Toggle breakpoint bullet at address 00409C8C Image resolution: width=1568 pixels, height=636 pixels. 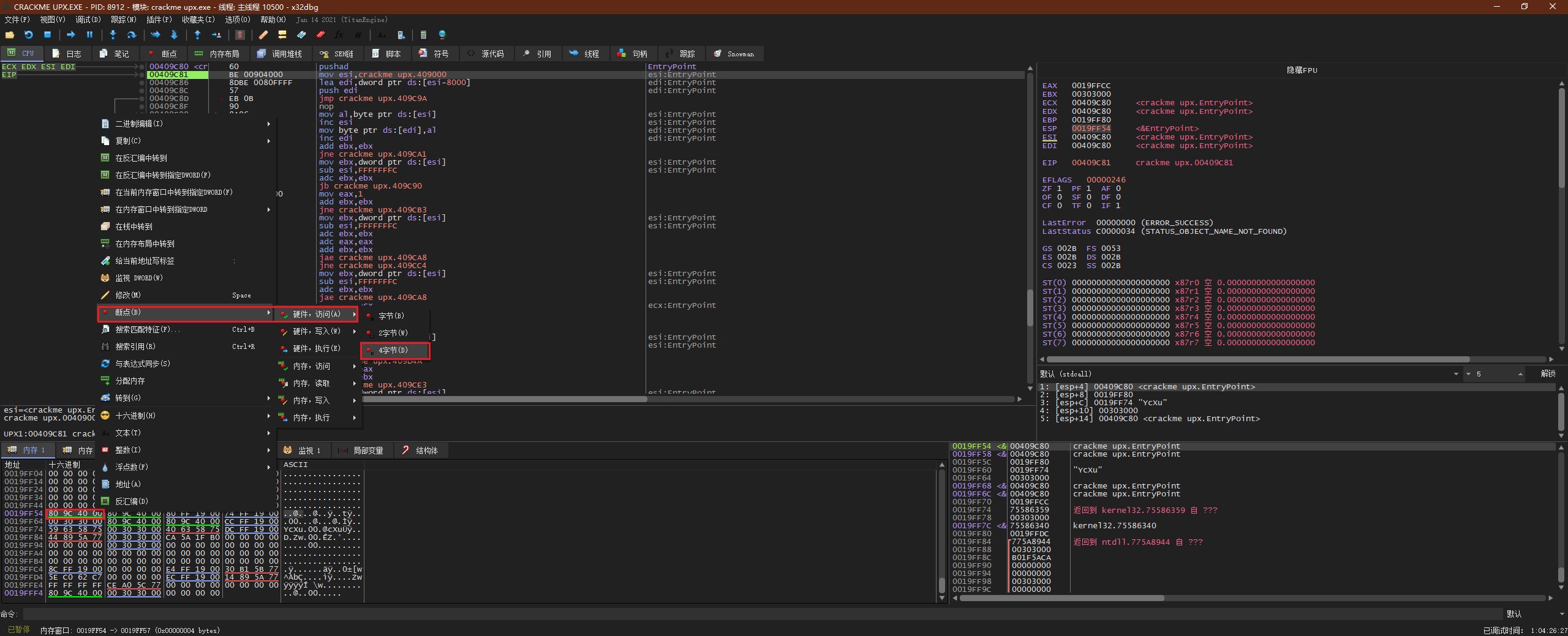point(141,91)
